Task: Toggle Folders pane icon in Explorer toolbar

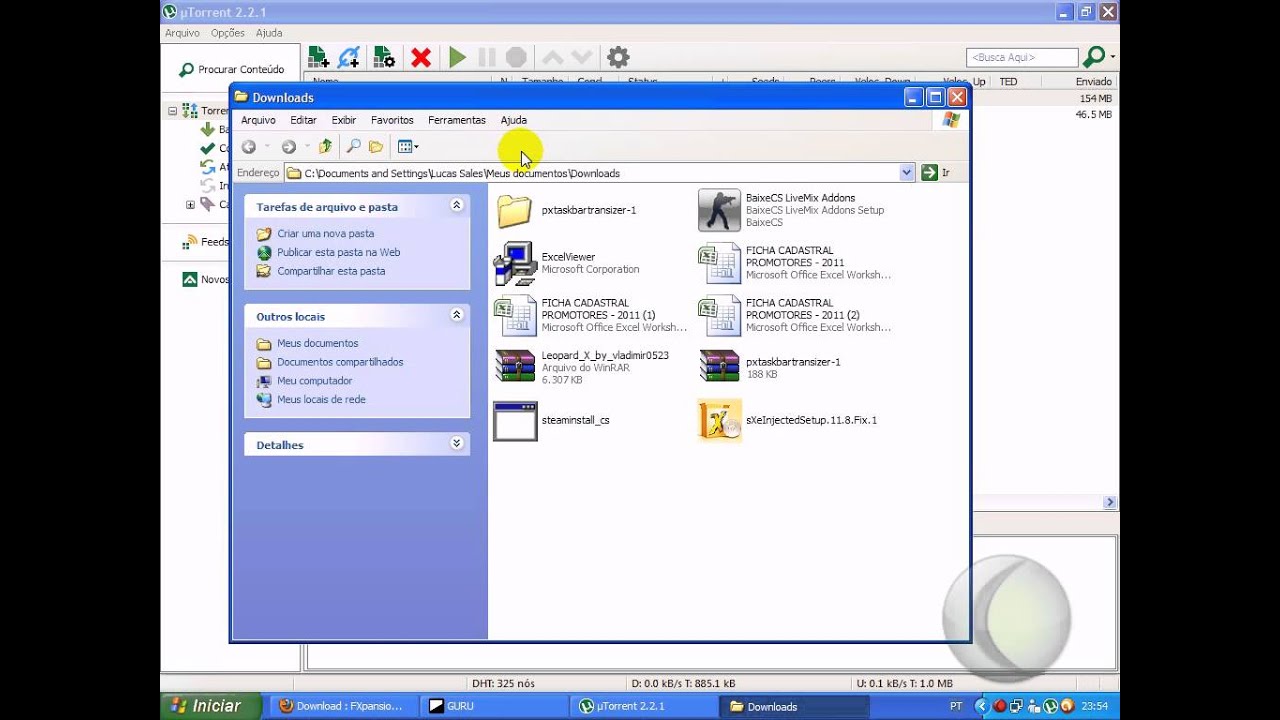Action: click(376, 147)
